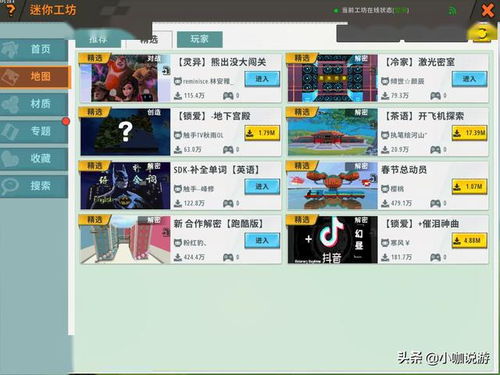Click author icon next to 执笔绘河山
The image size is (500, 375).
tap(385, 135)
